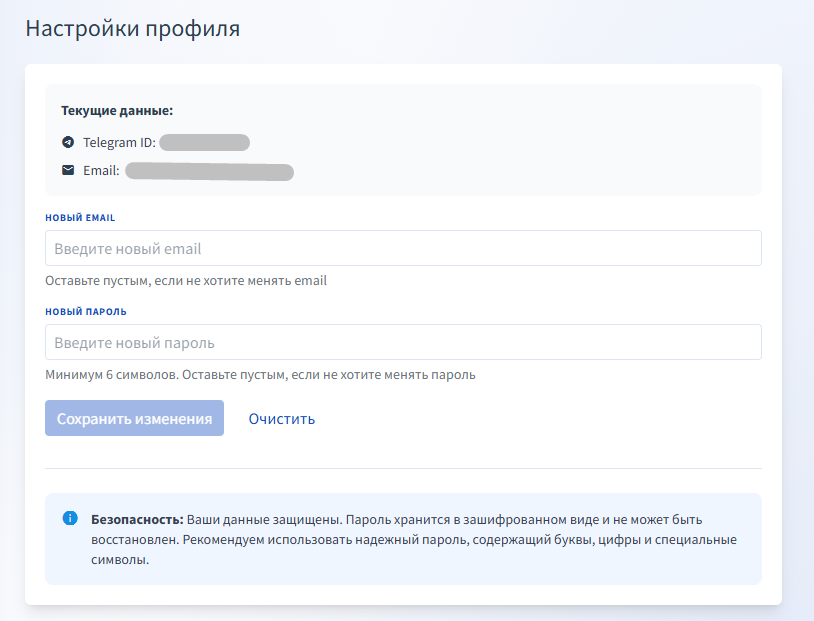814x621 pixels.
Task: Click the bold Безопасность word
Action: (137, 520)
